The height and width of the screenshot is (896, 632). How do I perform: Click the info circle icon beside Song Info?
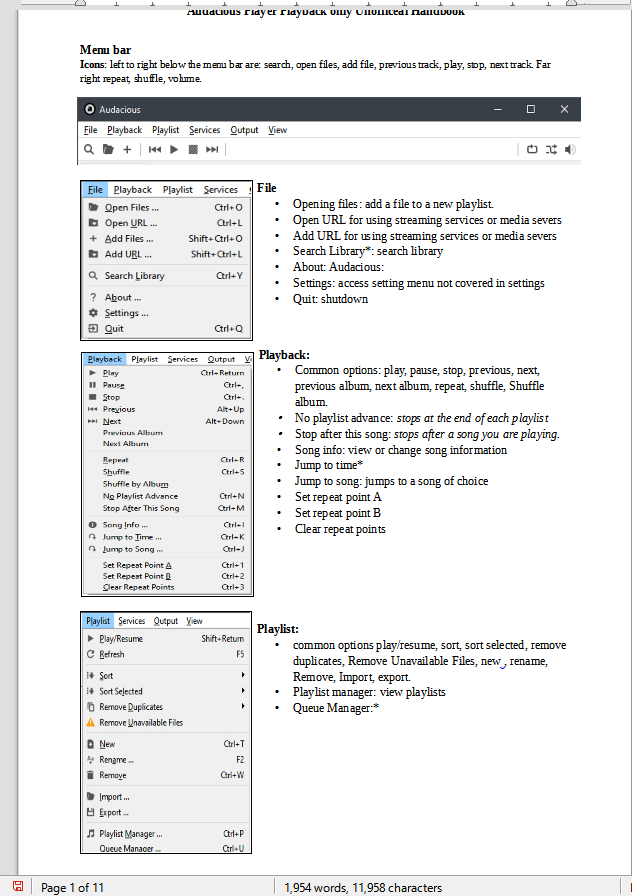93,525
